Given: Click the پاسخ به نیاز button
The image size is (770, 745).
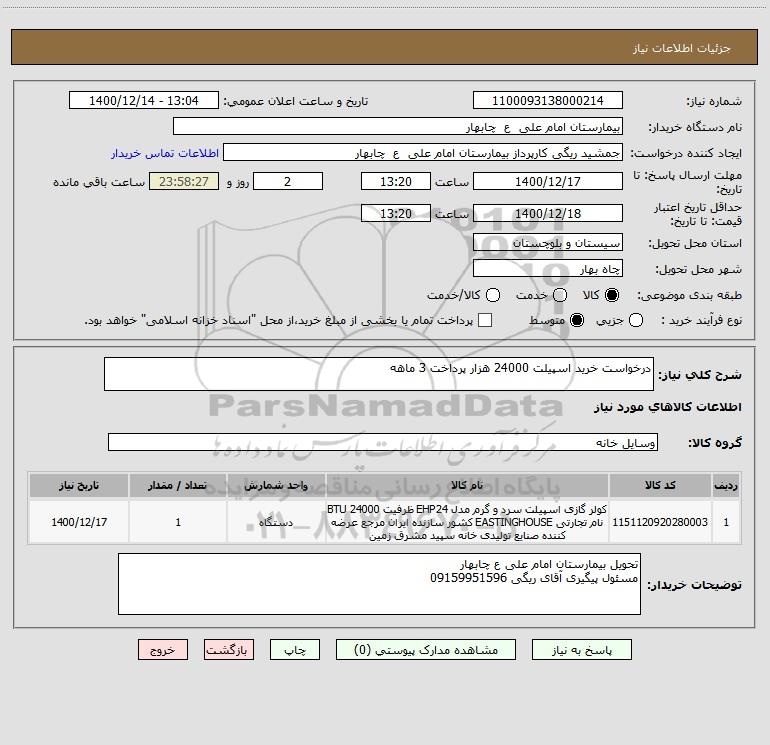Looking at the screenshot, I should [581, 650].
